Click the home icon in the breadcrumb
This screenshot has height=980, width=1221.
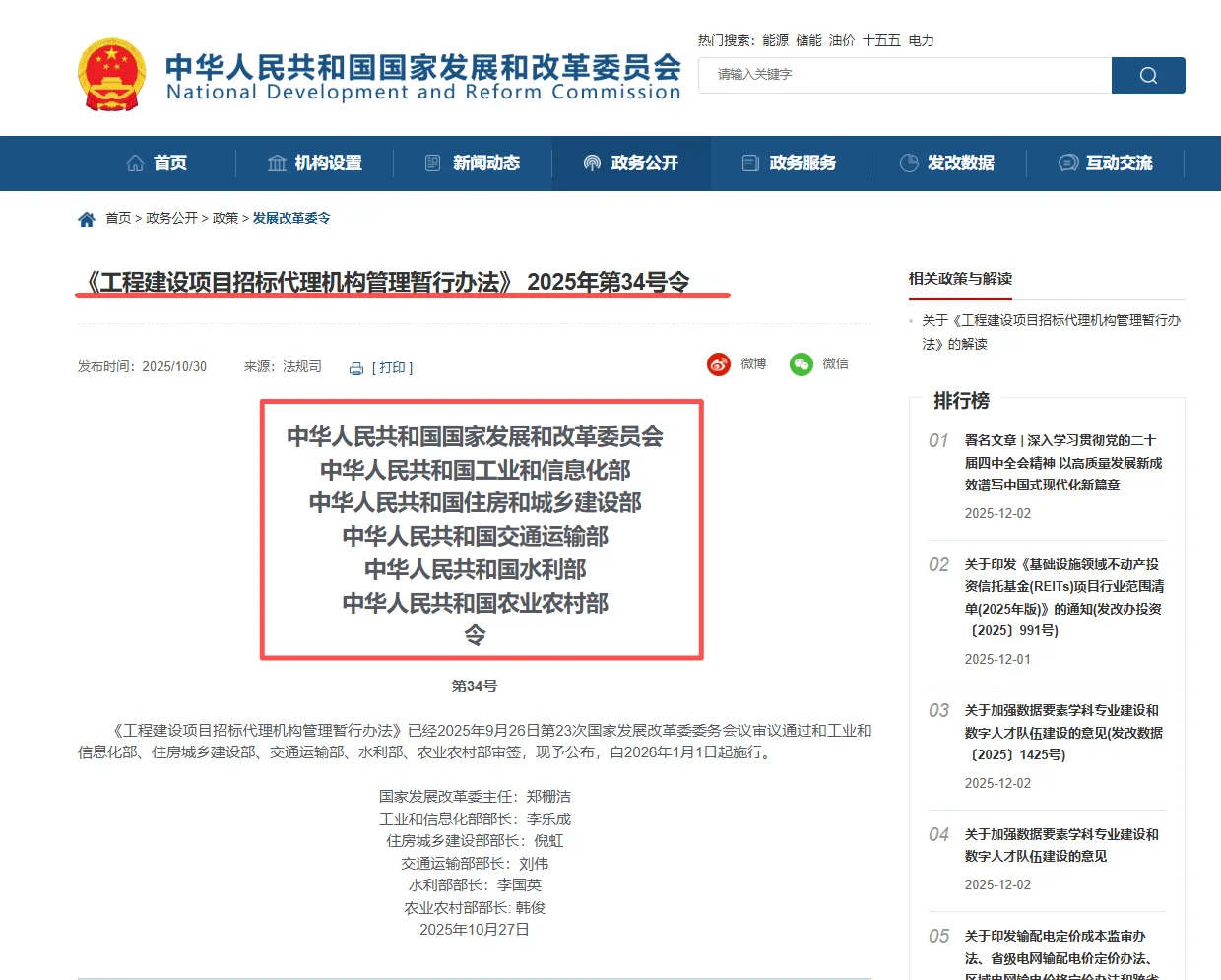(x=87, y=218)
